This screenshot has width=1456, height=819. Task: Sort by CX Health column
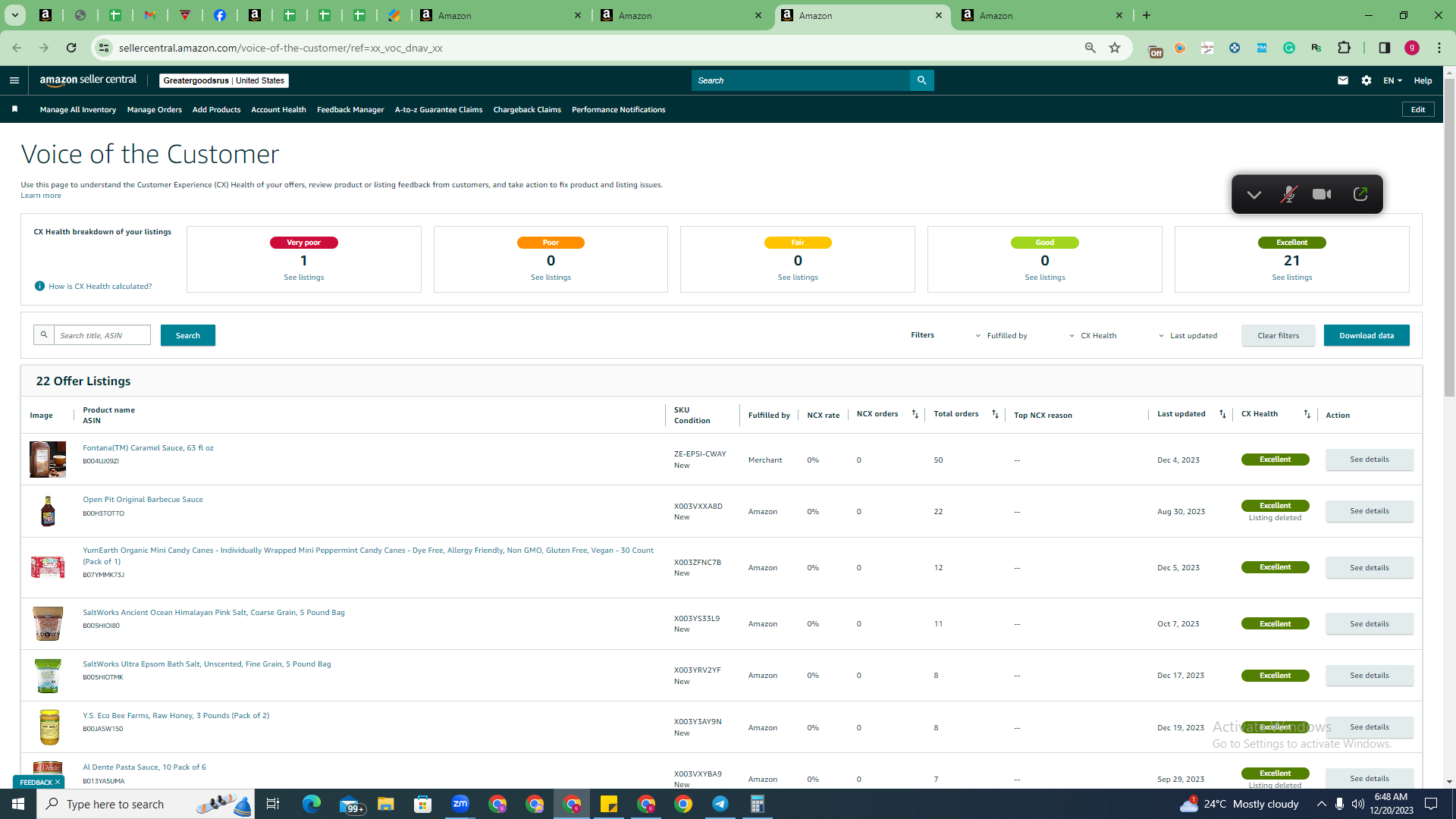click(1307, 414)
